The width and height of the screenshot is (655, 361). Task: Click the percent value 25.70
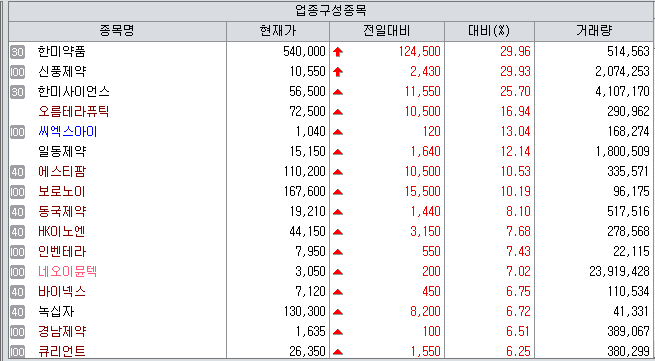[x=515, y=92]
